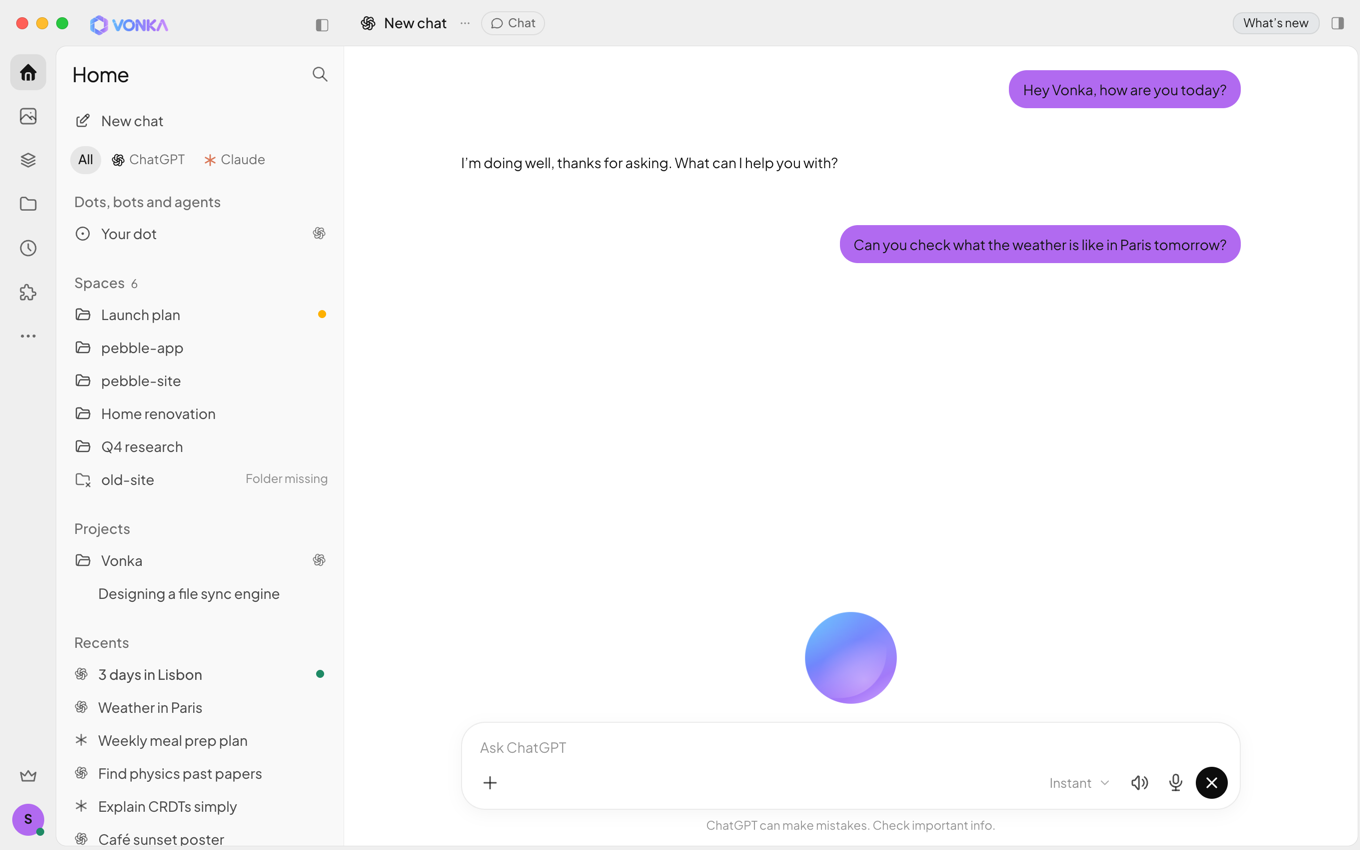Viewport: 1360px width, 850px height.
Task: Filter chats by Claude
Action: (x=234, y=160)
